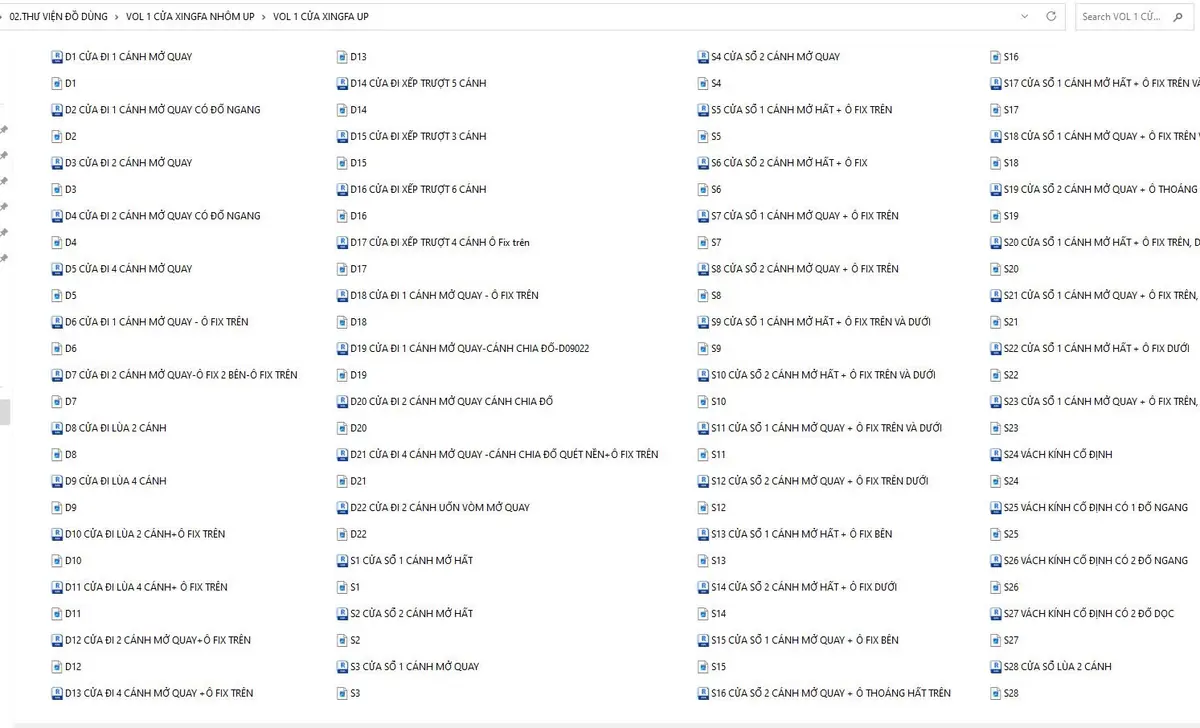Select D21 CỬA ĐI 4 CÁNH MỞ QUAY -CÁNH CHIA ĐỐ QUÉT NỀN

498,454
